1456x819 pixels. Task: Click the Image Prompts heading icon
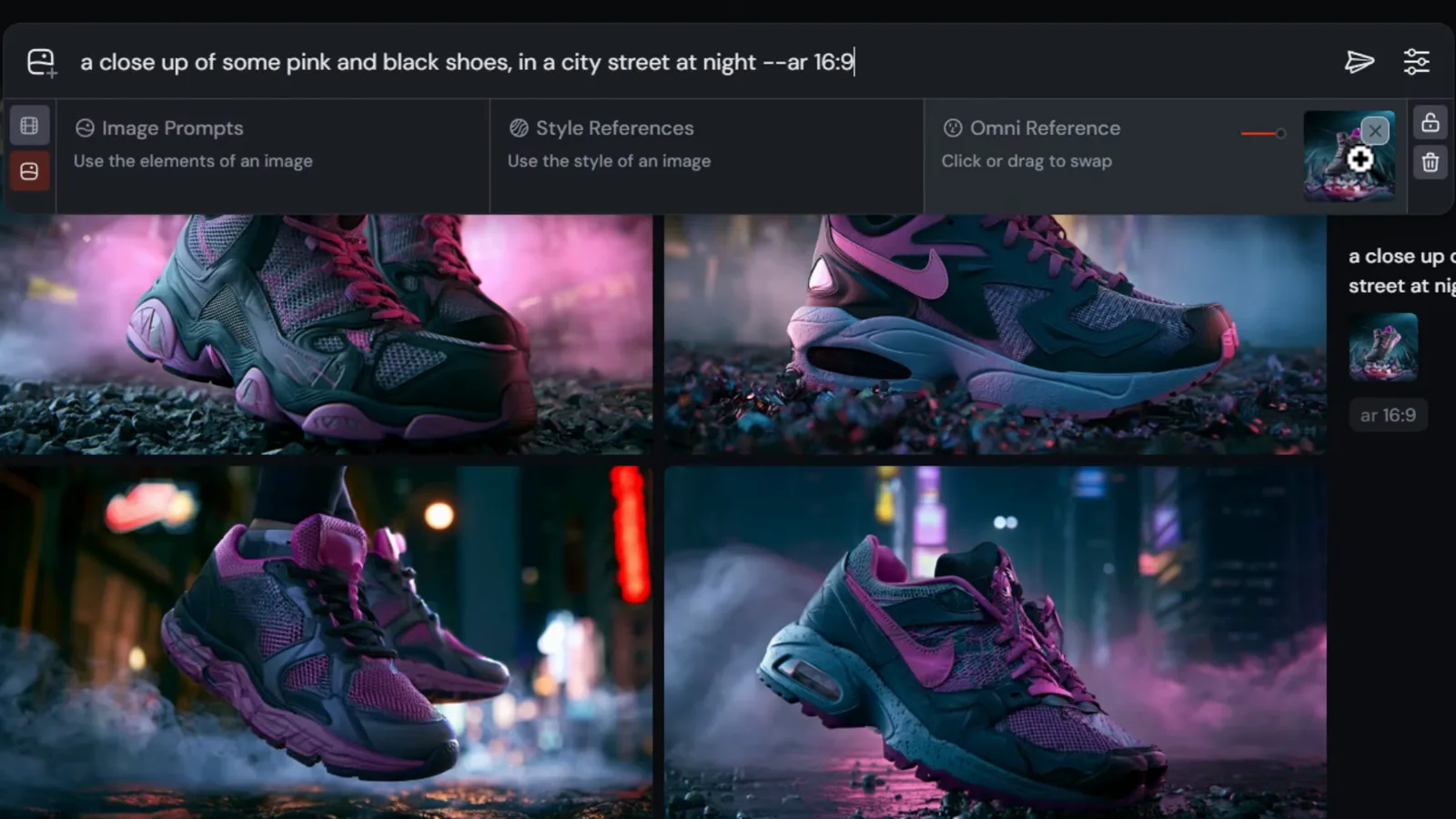click(85, 128)
